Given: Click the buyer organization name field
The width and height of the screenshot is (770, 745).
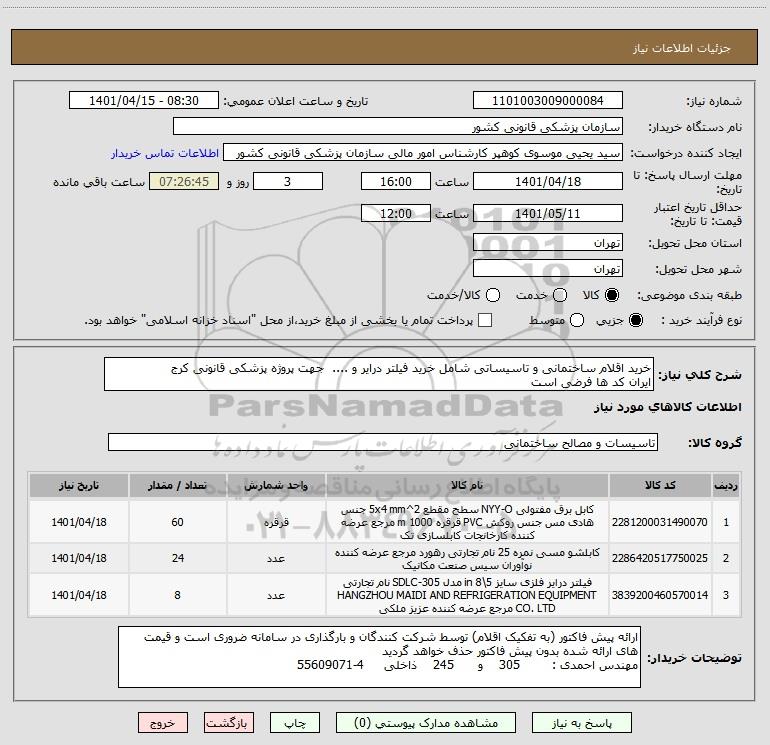Looking at the screenshot, I should (x=398, y=127).
